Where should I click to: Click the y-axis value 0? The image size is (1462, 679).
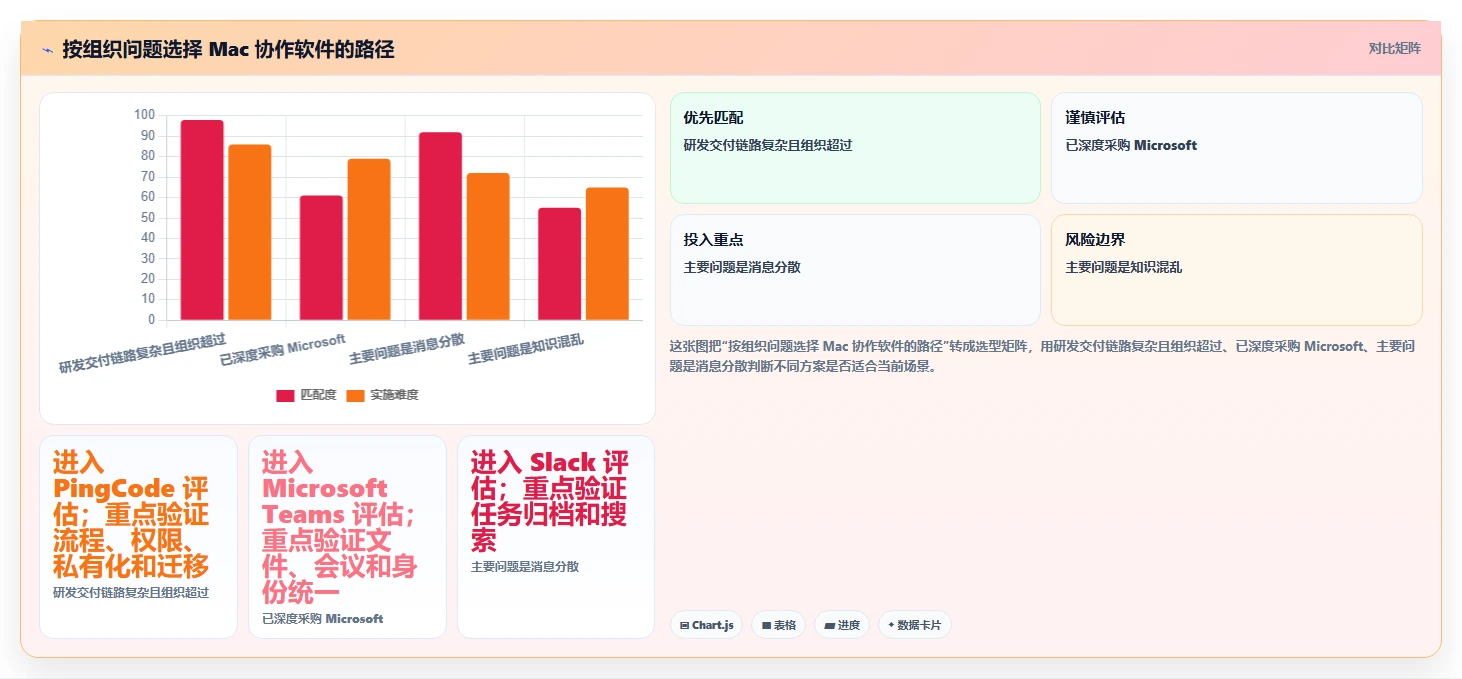152,320
